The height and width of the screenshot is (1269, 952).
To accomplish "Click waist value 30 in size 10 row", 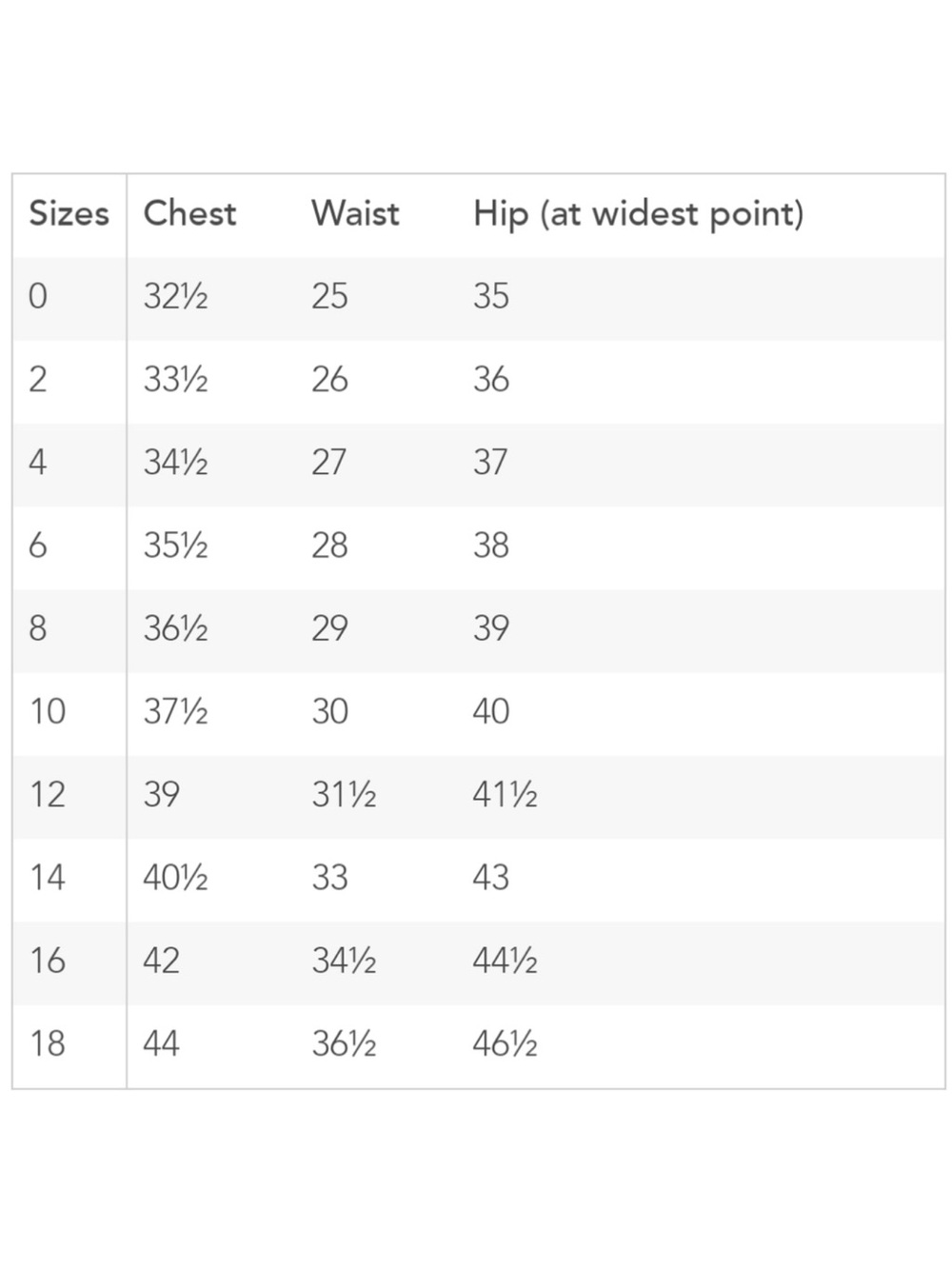I will [x=329, y=711].
